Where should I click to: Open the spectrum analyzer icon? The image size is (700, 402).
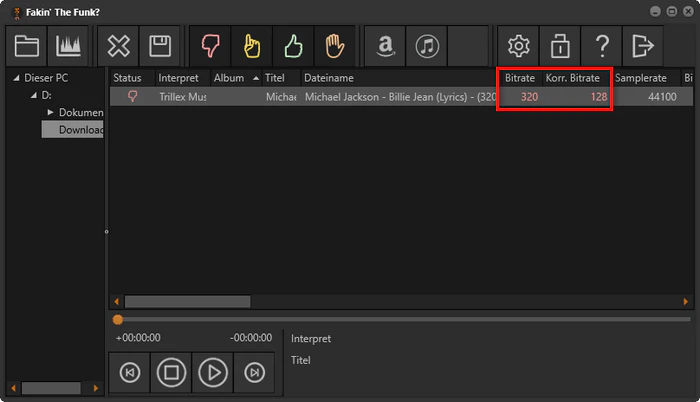[68, 46]
